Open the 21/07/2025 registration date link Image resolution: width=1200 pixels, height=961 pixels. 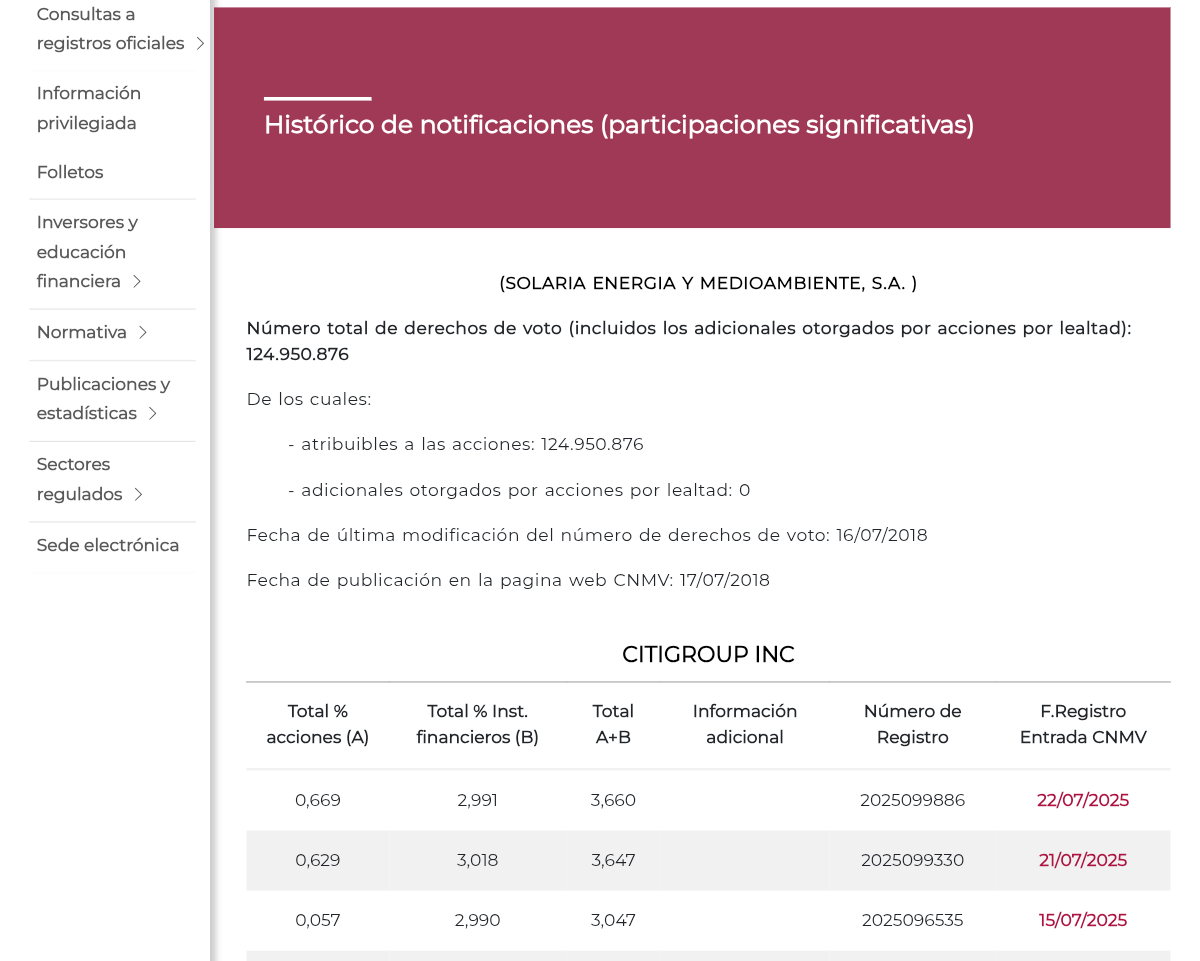point(1083,860)
